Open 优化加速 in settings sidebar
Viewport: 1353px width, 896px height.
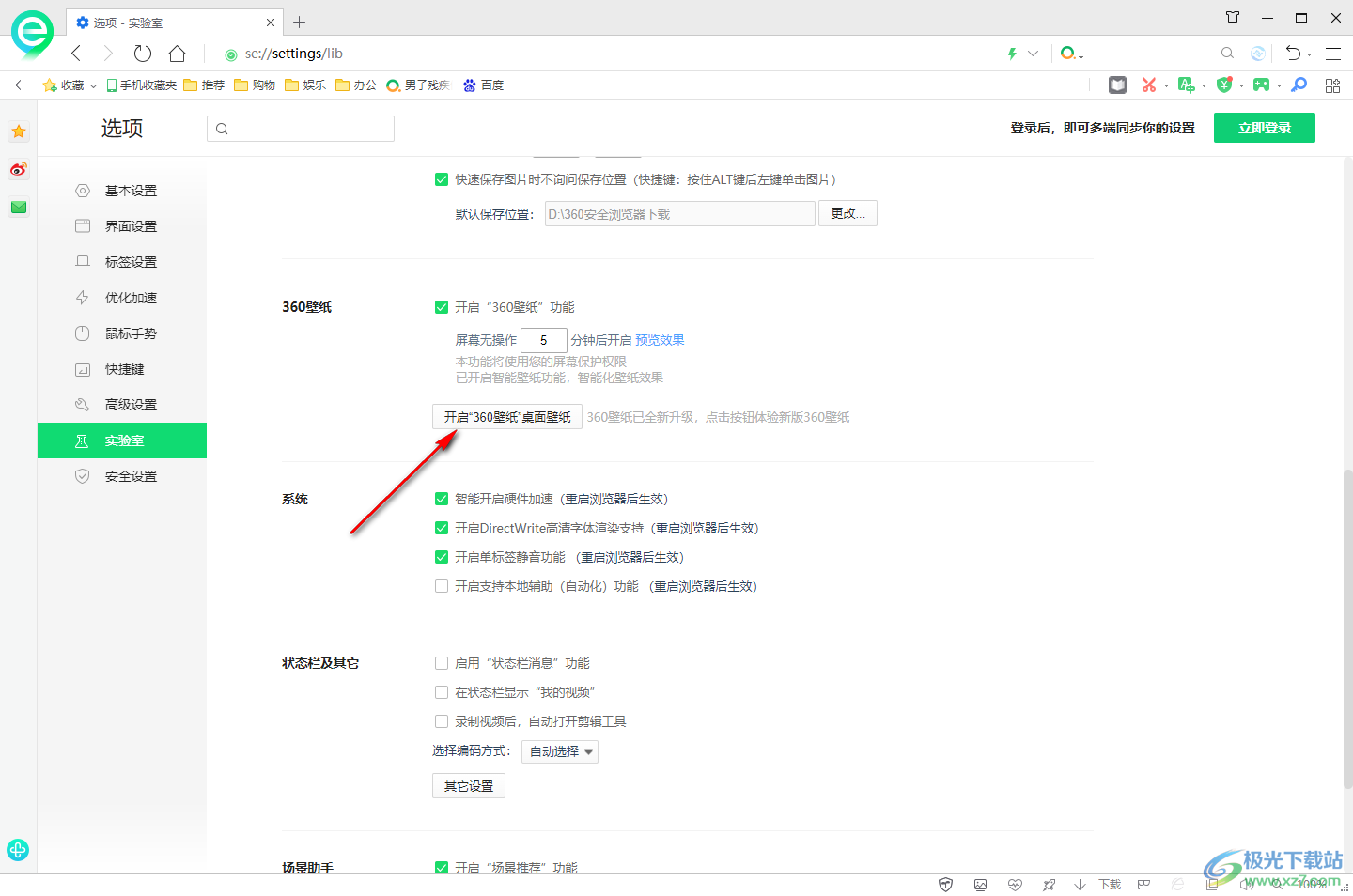coord(122,298)
